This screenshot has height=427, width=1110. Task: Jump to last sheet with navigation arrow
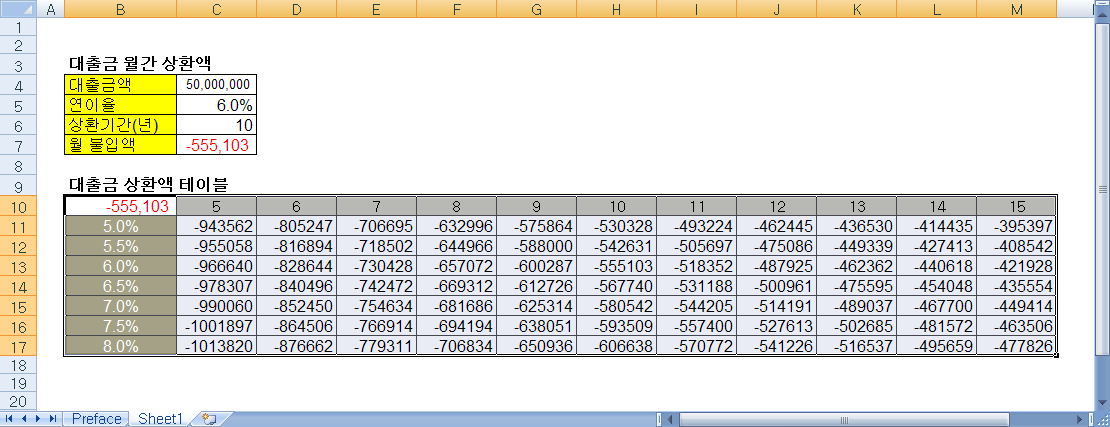[53, 419]
